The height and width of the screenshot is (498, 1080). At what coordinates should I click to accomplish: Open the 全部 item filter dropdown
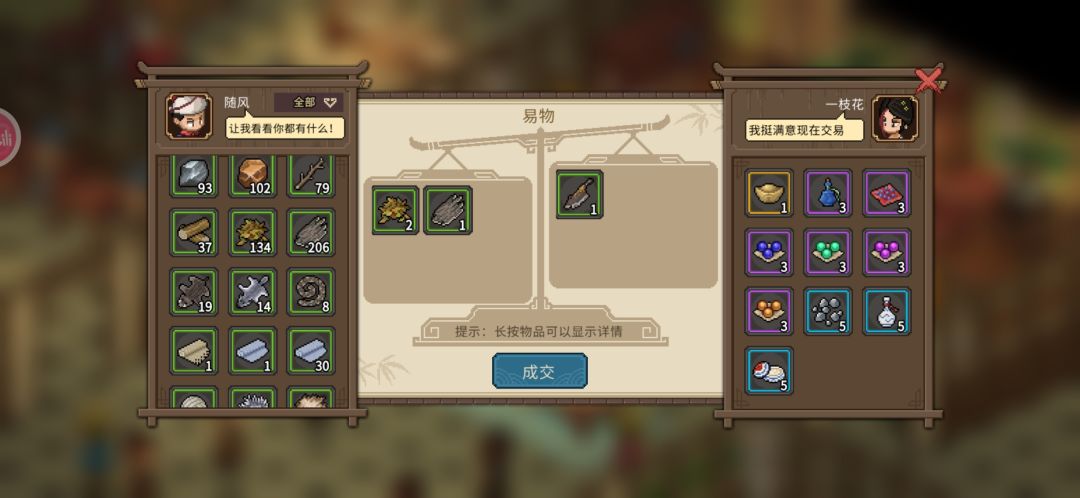[309, 103]
